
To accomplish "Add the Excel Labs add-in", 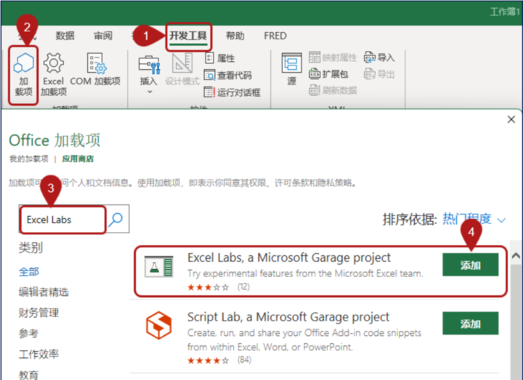I will coord(470,265).
